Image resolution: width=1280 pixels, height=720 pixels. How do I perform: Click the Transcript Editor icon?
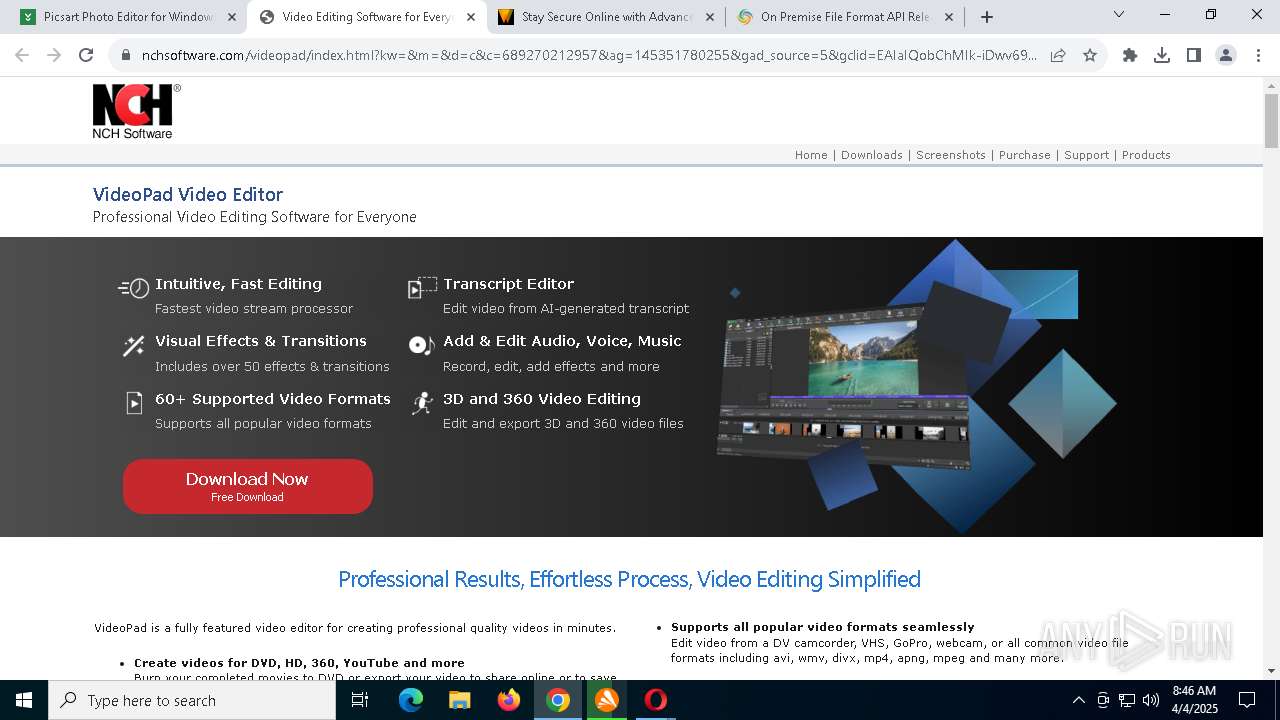(x=421, y=288)
